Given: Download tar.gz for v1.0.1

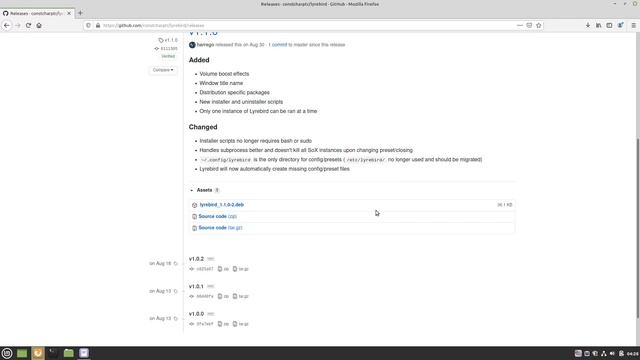Looking at the screenshot, I should 241,296.
